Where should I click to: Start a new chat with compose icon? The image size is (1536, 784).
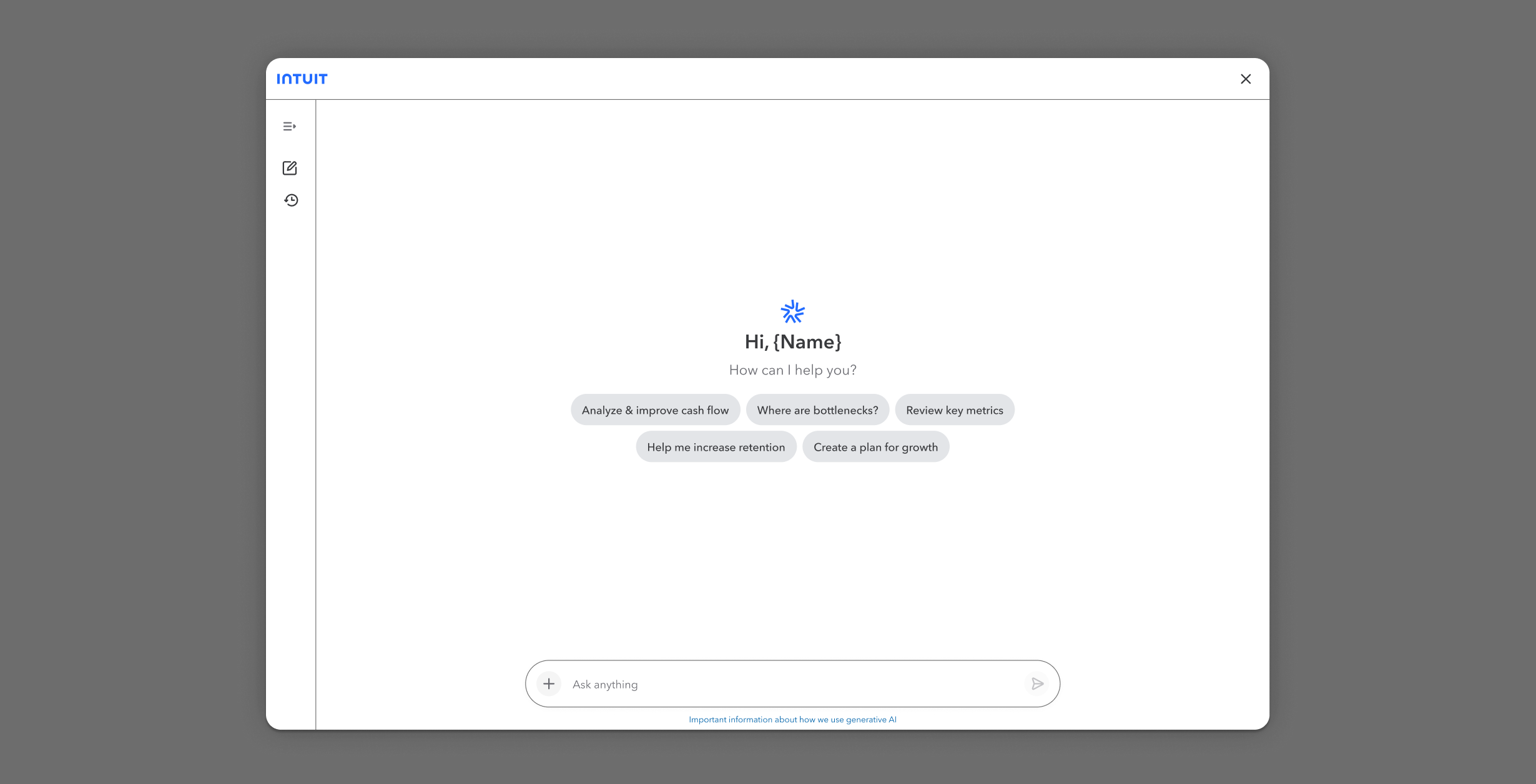290,168
